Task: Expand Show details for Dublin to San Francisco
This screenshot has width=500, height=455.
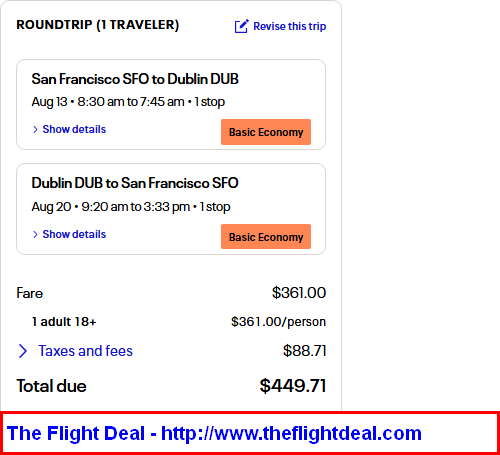Action: pyautogui.click(x=74, y=234)
